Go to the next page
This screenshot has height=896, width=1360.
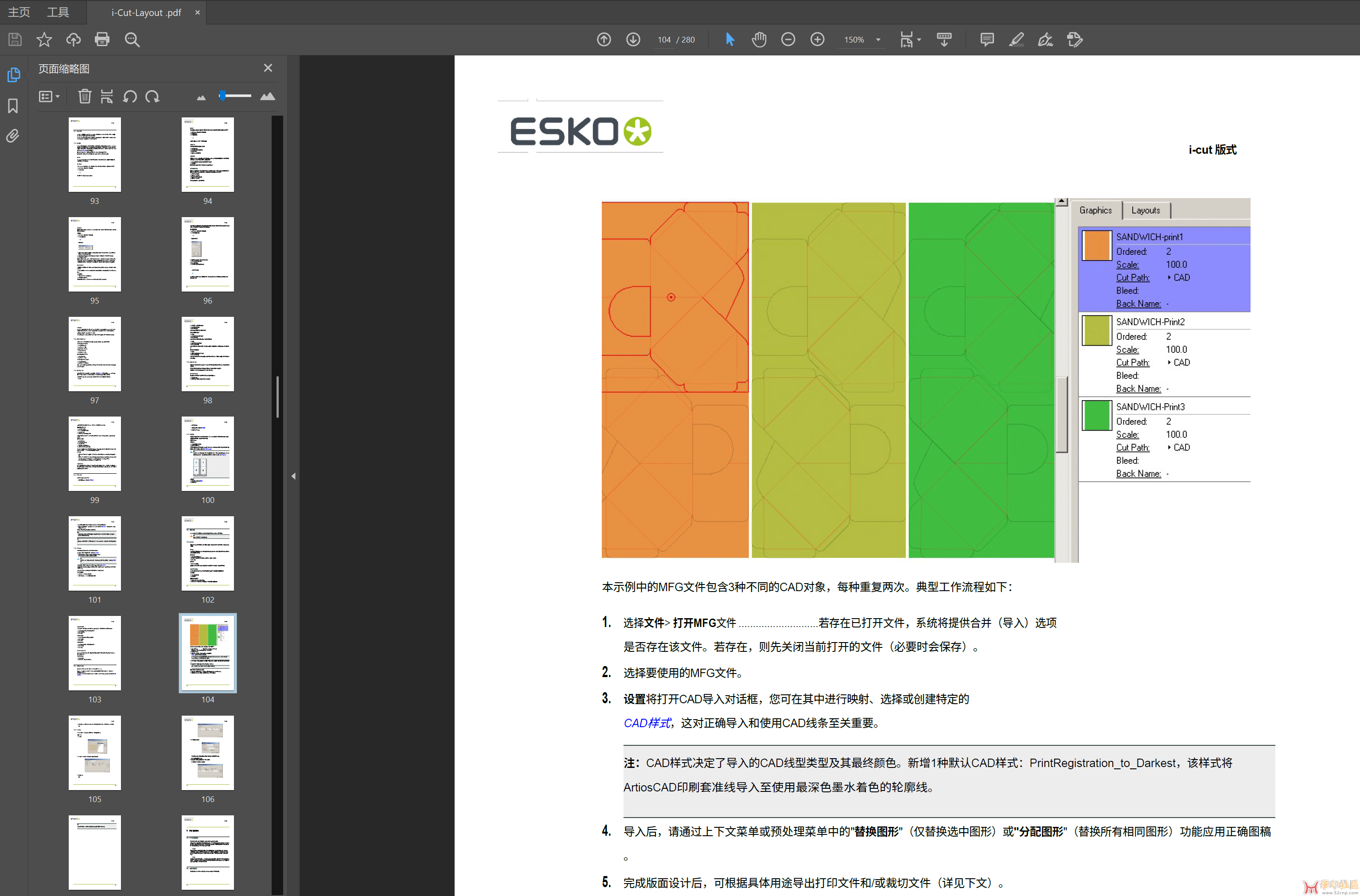click(x=632, y=39)
